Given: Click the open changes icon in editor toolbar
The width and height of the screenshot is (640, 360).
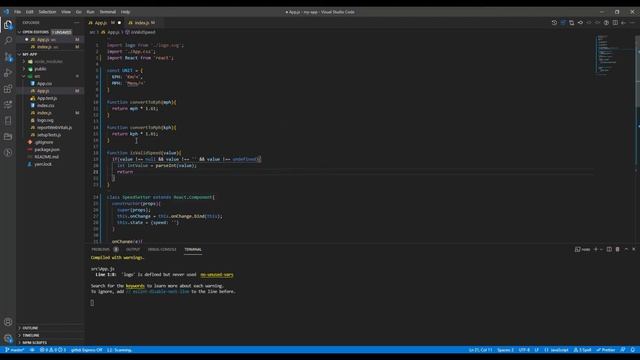Looking at the screenshot, I should coord(571,23).
